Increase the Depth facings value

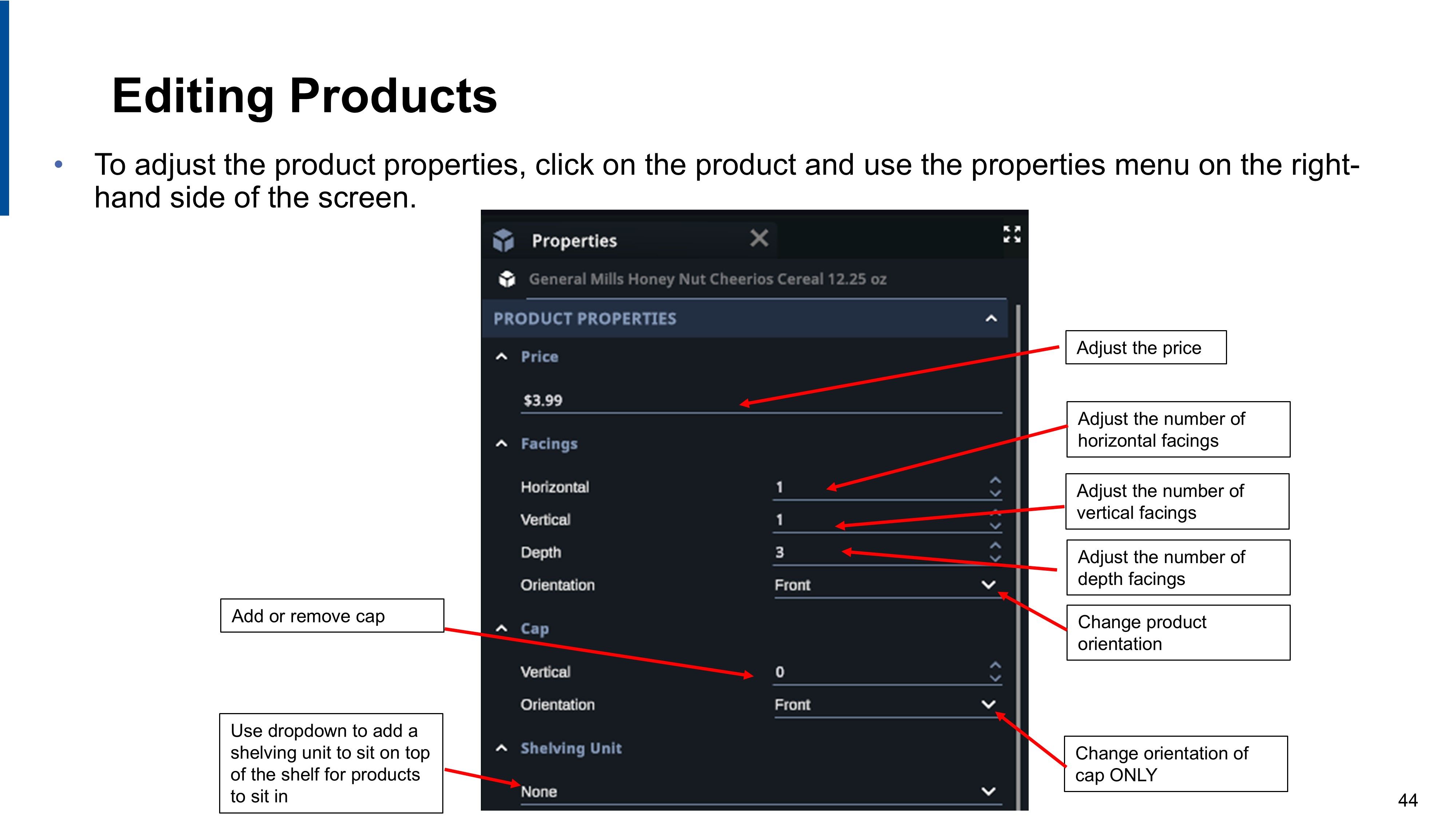pyautogui.click(x=995, y=545)
